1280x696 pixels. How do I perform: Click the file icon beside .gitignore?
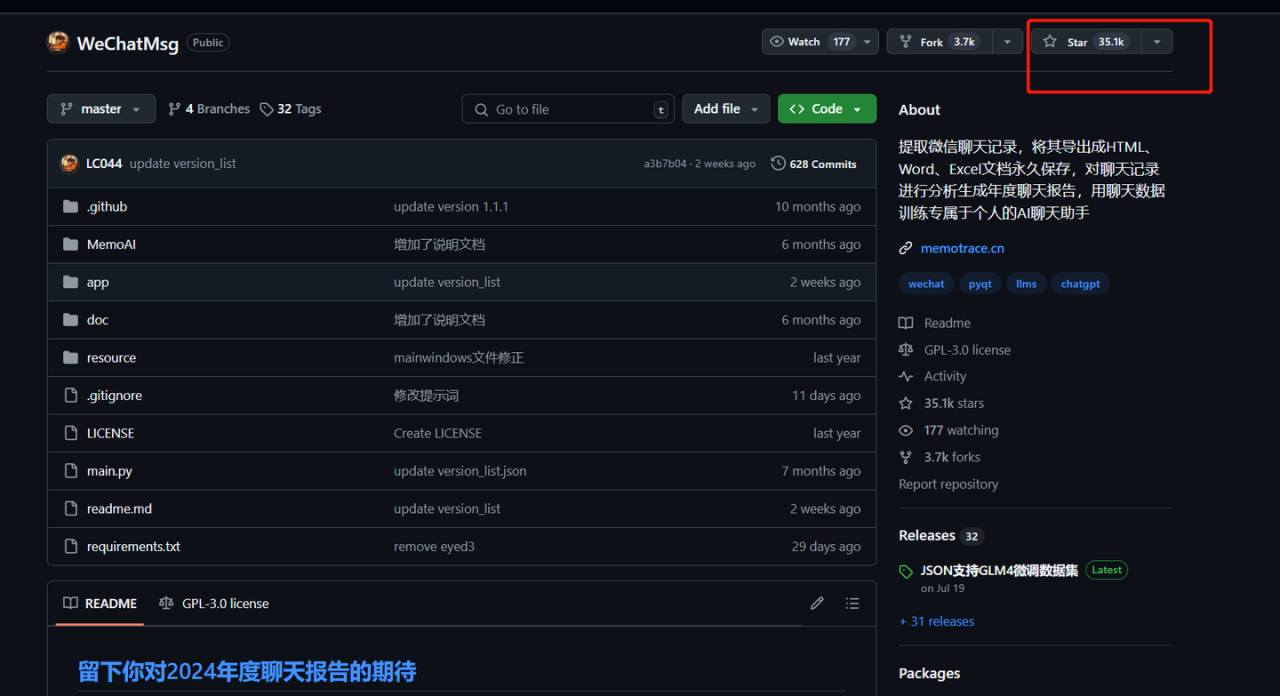pyautogui.click(x=70, y=395)
